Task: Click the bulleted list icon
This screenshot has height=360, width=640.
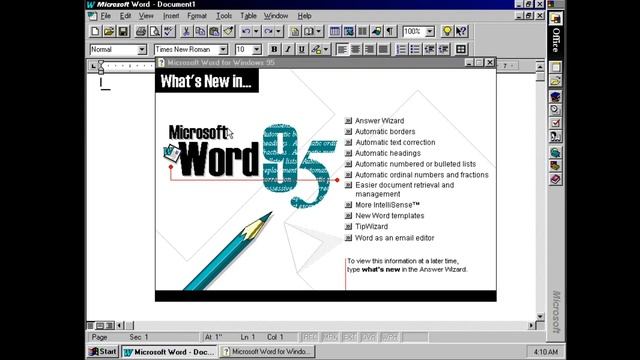Action: pyautogui.click(x=415, y=49)
